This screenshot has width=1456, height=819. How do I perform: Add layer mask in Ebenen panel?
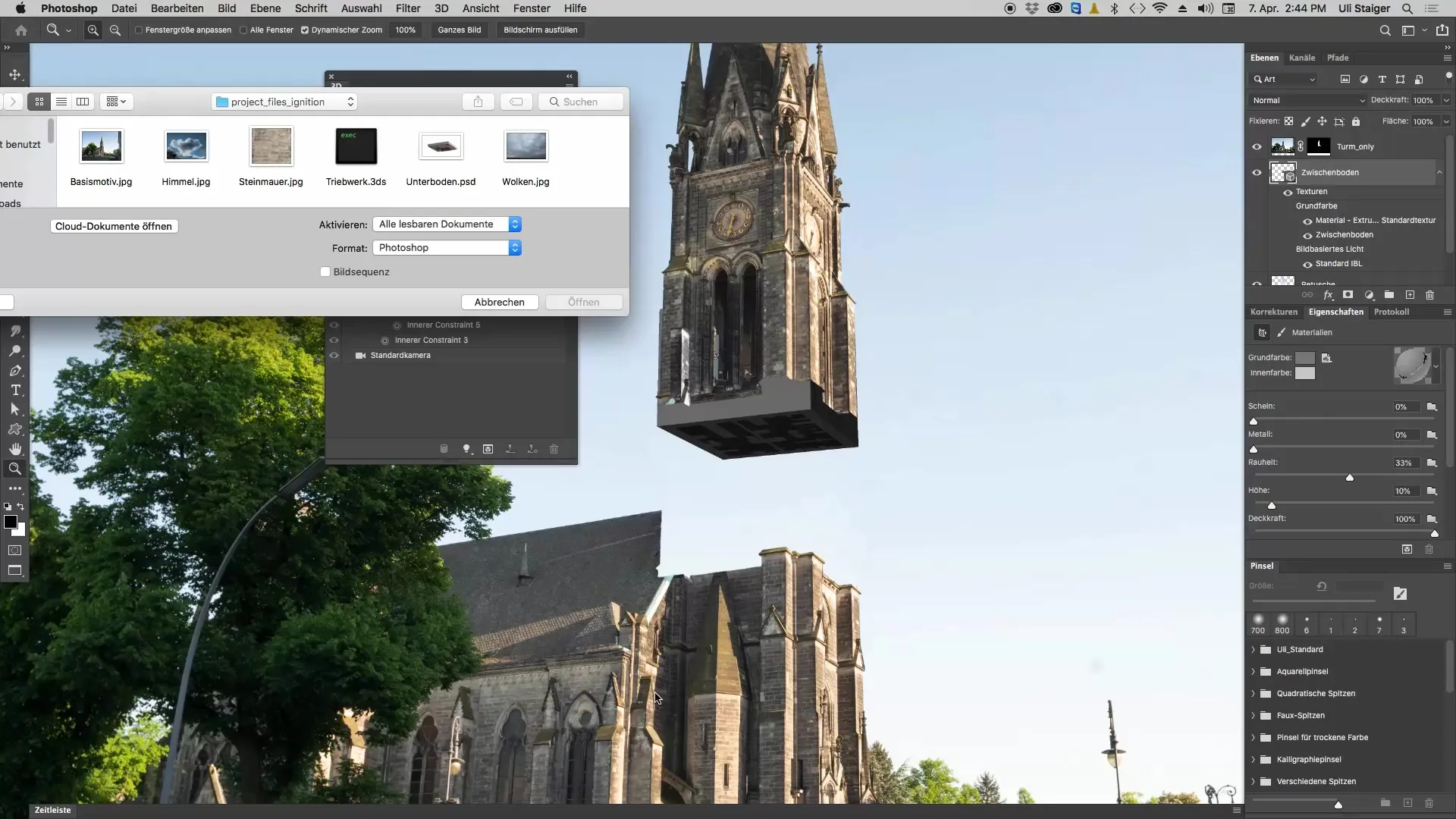click(x=1348, y=295)
